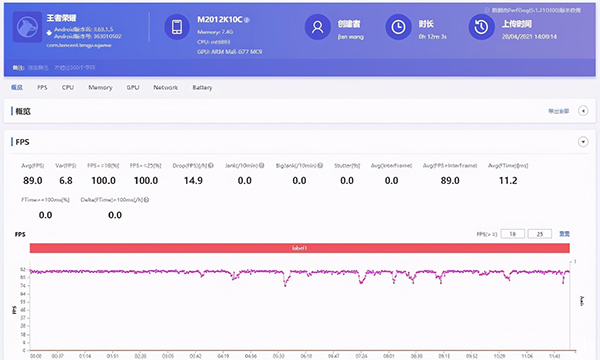Click the Avg(FTime) value 11.2
The height and width of the screenshot is (360, 600).
coord(508,181)
